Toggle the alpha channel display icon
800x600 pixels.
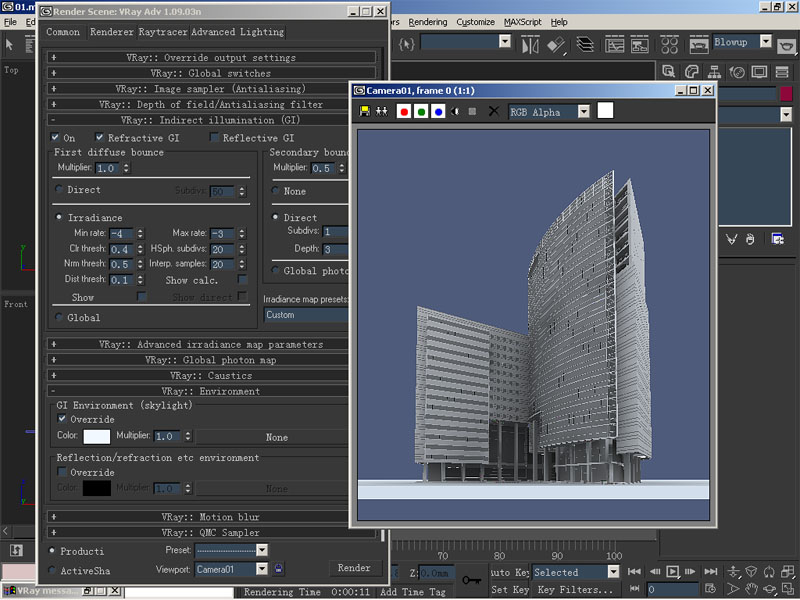pos(455,111)
